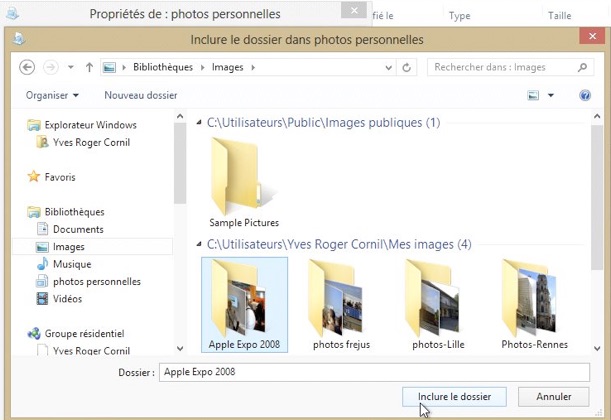The image size is (611, 420).
Task: Click the C:\Utilisateurs\Public\Images publiques header
Action: (x=323, y=123)
